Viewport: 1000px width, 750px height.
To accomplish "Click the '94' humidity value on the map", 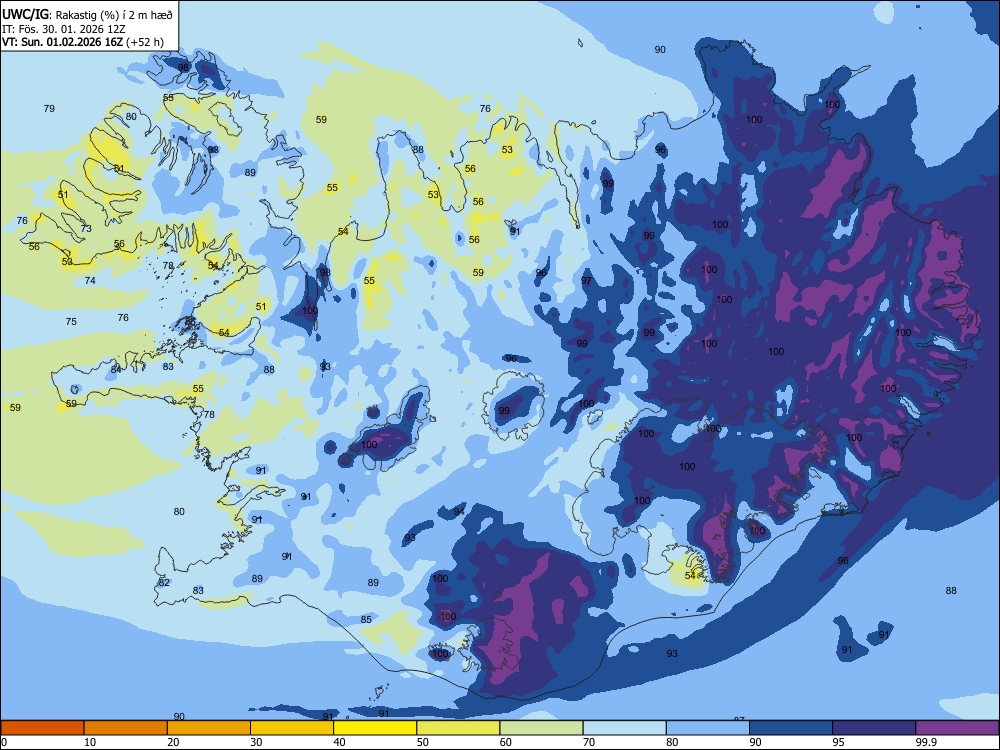I will pyautogui.click(x=459, y=511).
